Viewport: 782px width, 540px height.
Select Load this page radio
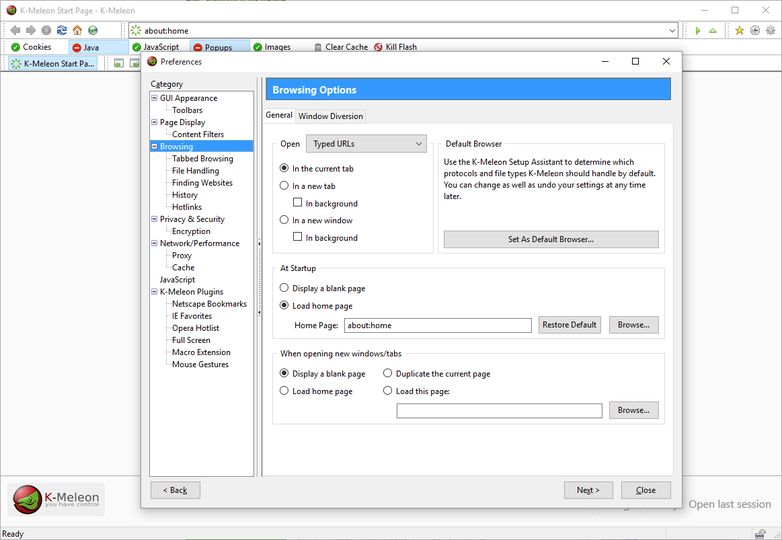(x=388, y=390)
